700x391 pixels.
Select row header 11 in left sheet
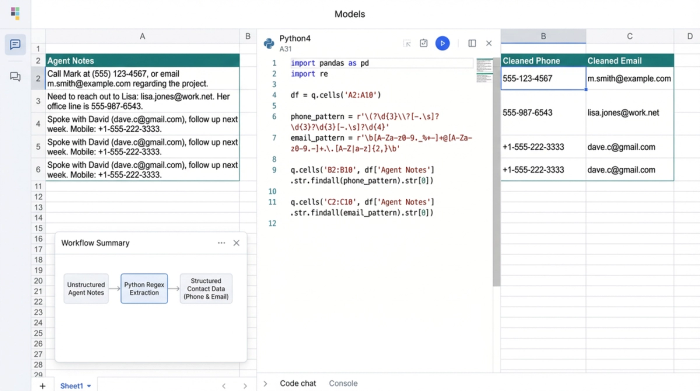(x=38, y=186)
